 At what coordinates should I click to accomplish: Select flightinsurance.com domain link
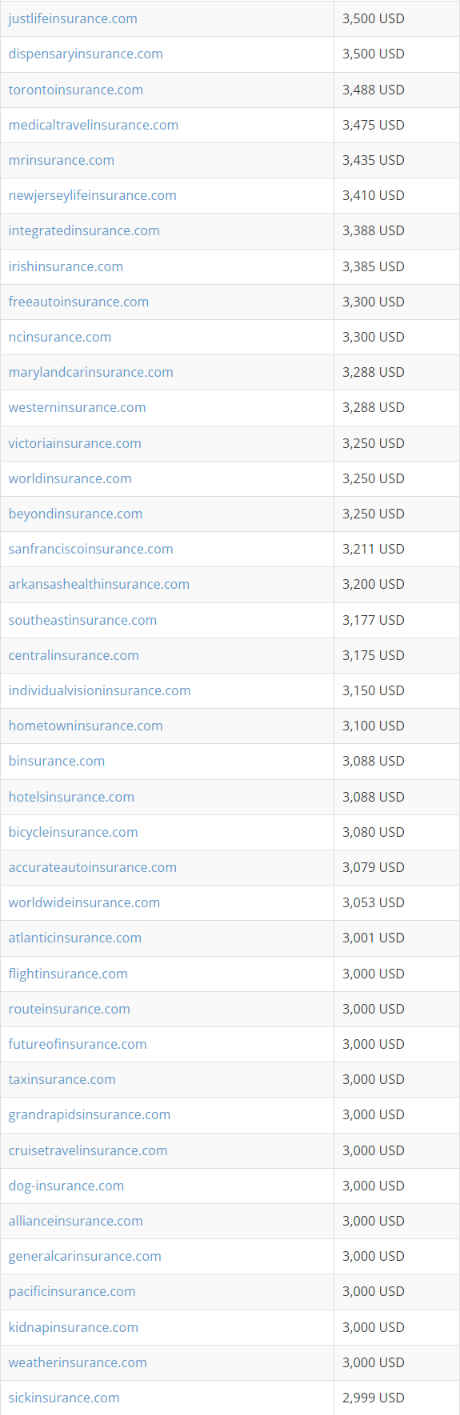(x=68, y=974)
